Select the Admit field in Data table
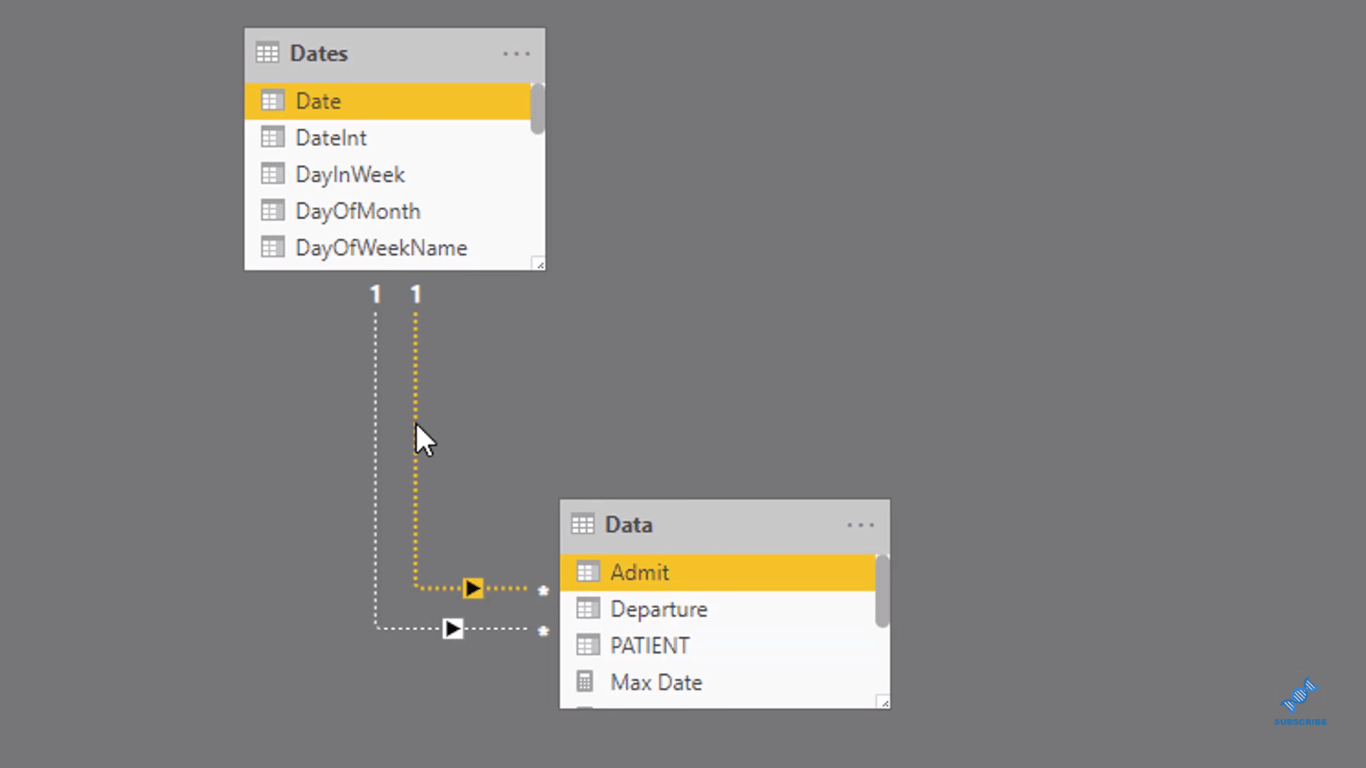This screenshot has height=768, width=1366. point(717,572)
